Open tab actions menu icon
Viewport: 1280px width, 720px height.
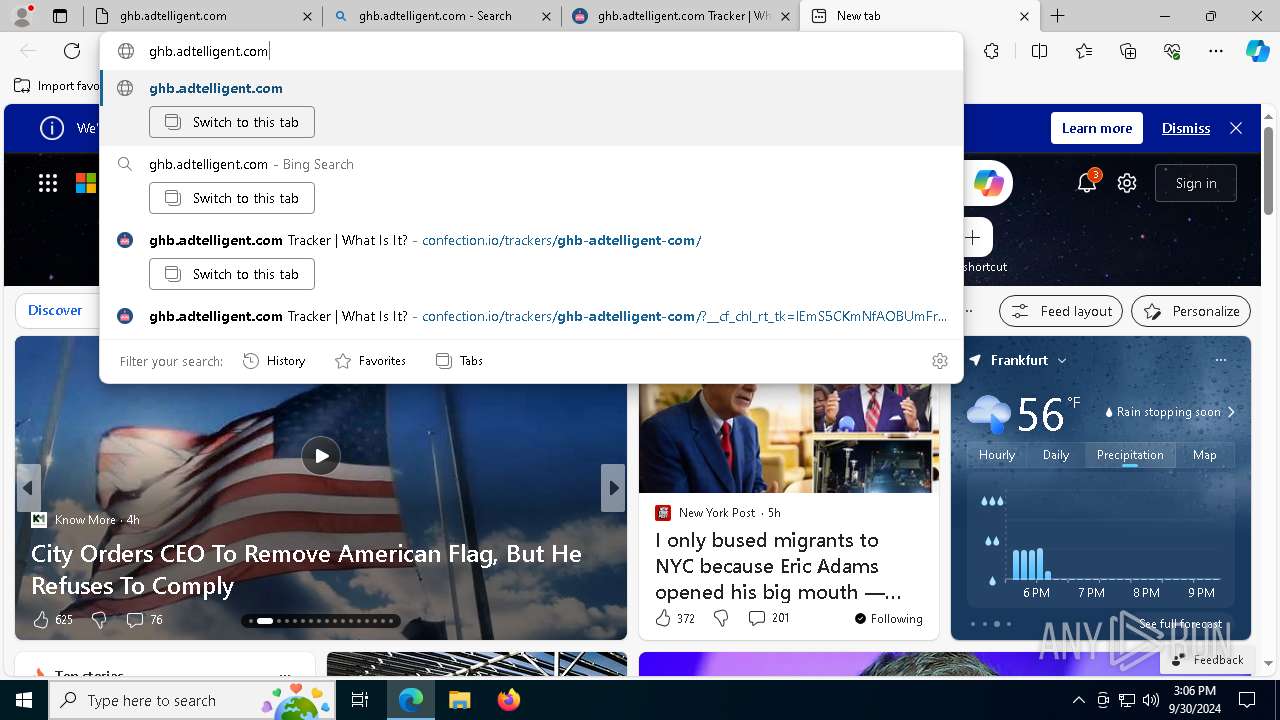click(x=60, y=16)
